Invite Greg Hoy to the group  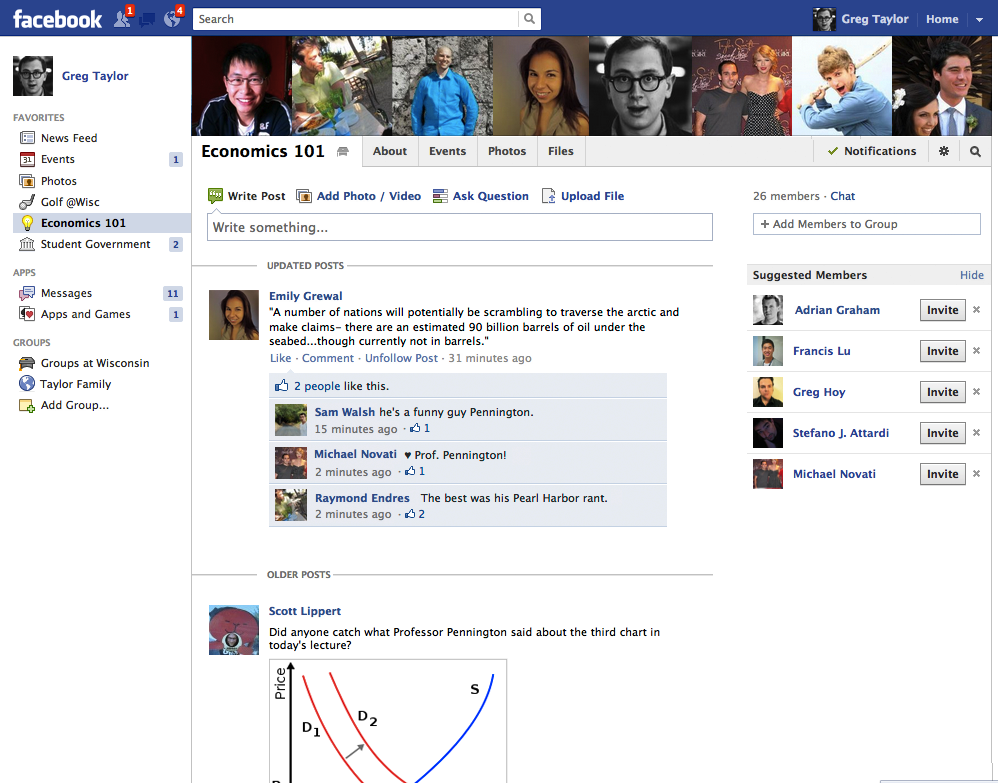tap(943, 392)
